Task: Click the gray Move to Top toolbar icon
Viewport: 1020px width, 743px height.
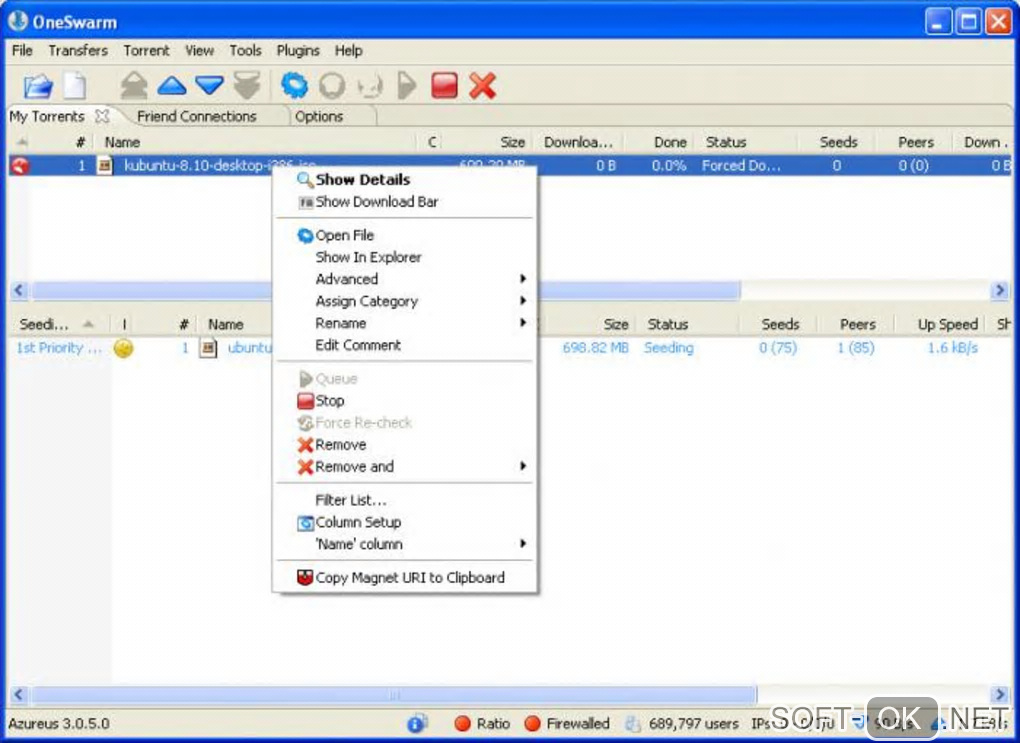Action: coord(134,85)
